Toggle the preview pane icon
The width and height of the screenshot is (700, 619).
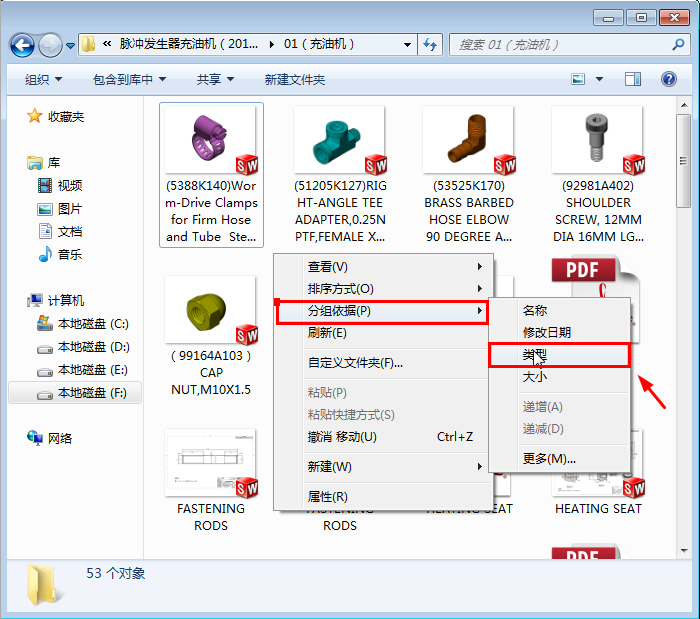tap(633, 79)
